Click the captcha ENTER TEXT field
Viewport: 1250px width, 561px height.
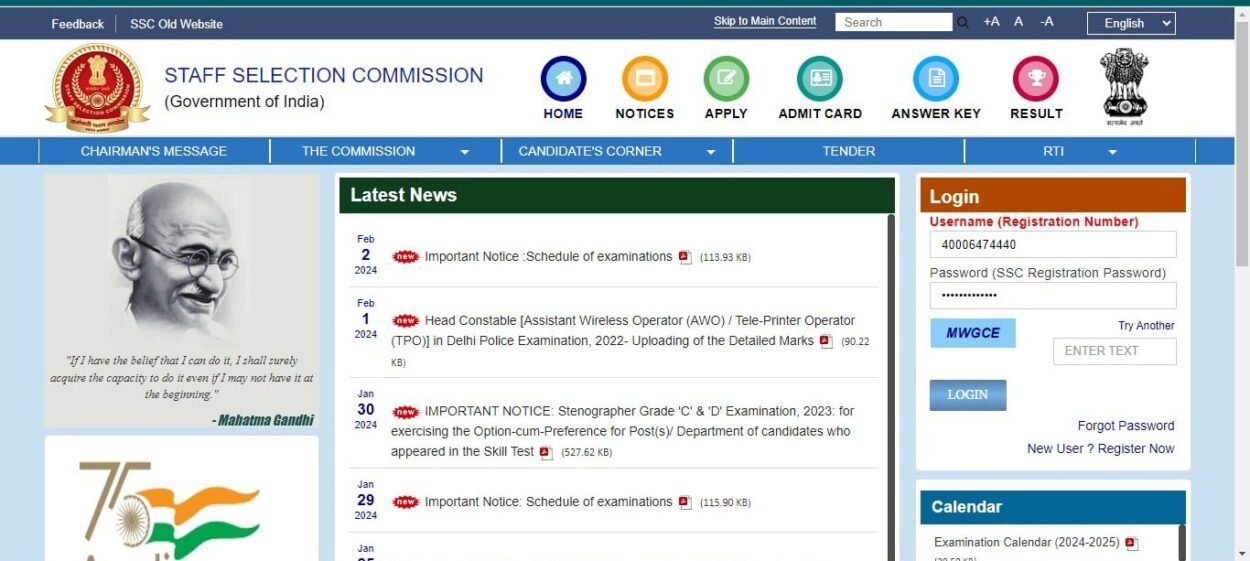[x=1115, y=351]
